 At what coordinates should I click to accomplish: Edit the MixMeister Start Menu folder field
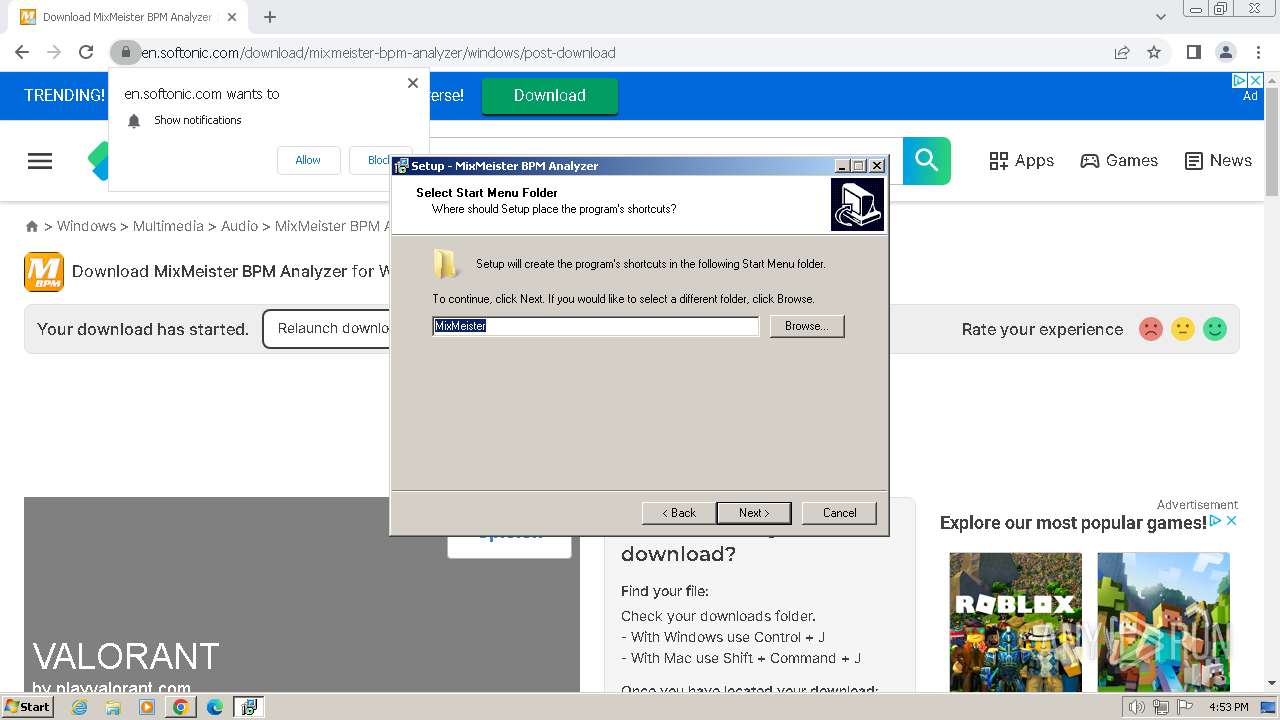[596, 326]
